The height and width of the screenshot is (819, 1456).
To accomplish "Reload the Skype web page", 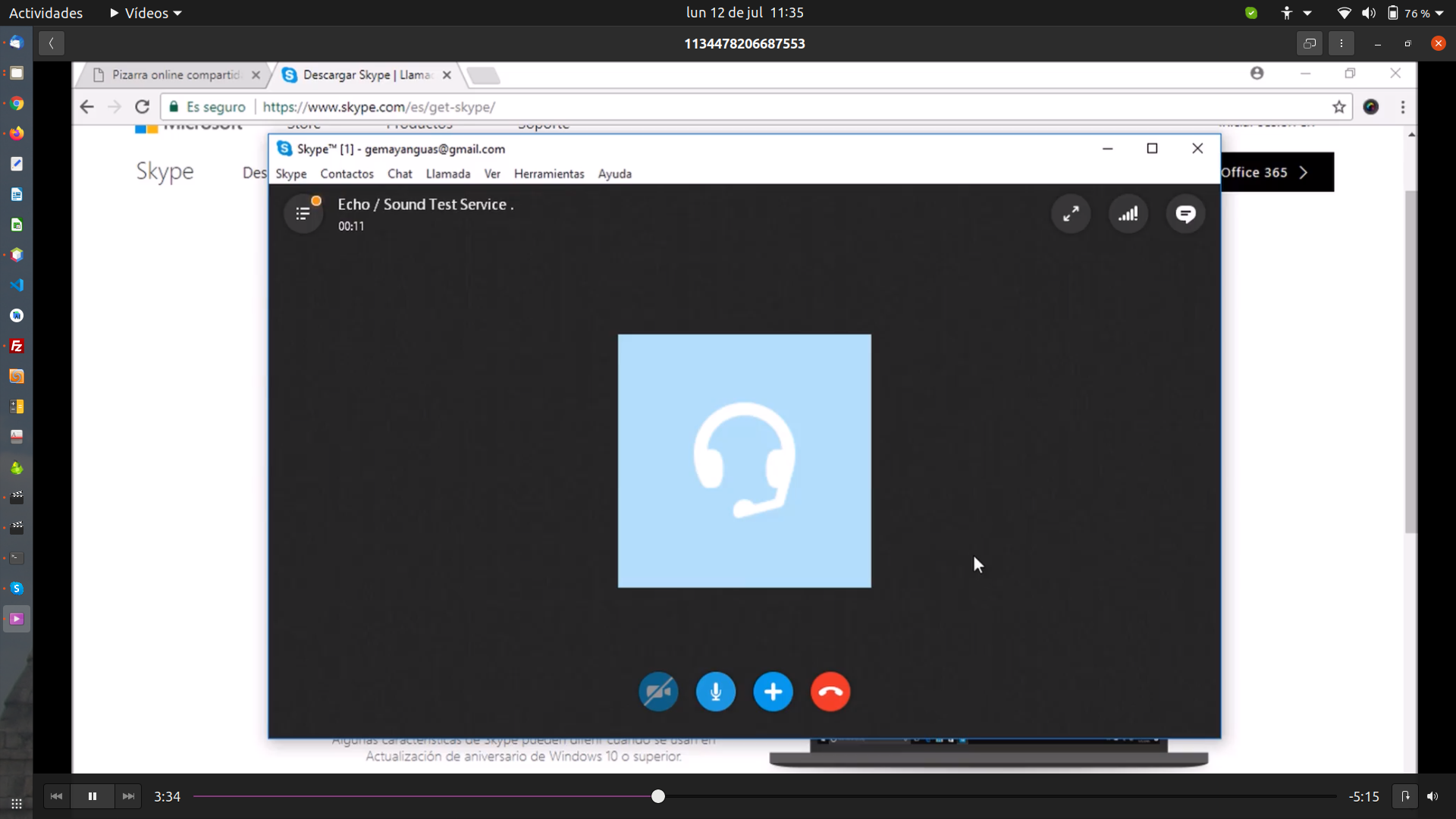I will pos(142,107).
